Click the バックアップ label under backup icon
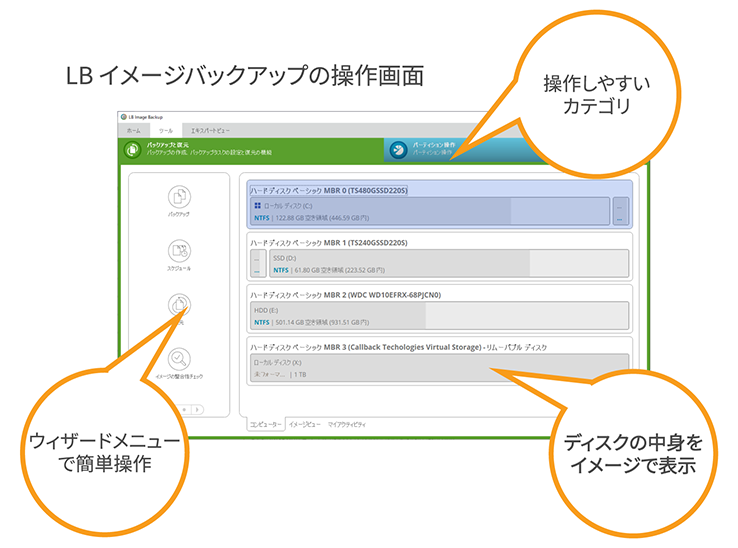The width and height of the screenshot is (738, 548). coord(179,214)
